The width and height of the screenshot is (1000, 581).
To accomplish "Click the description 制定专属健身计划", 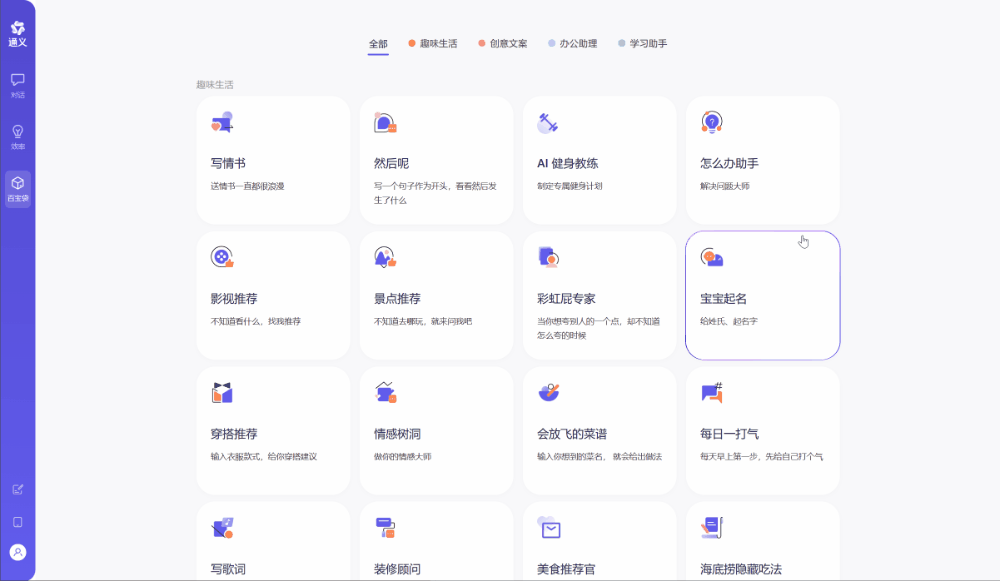I will click(570, 186).
